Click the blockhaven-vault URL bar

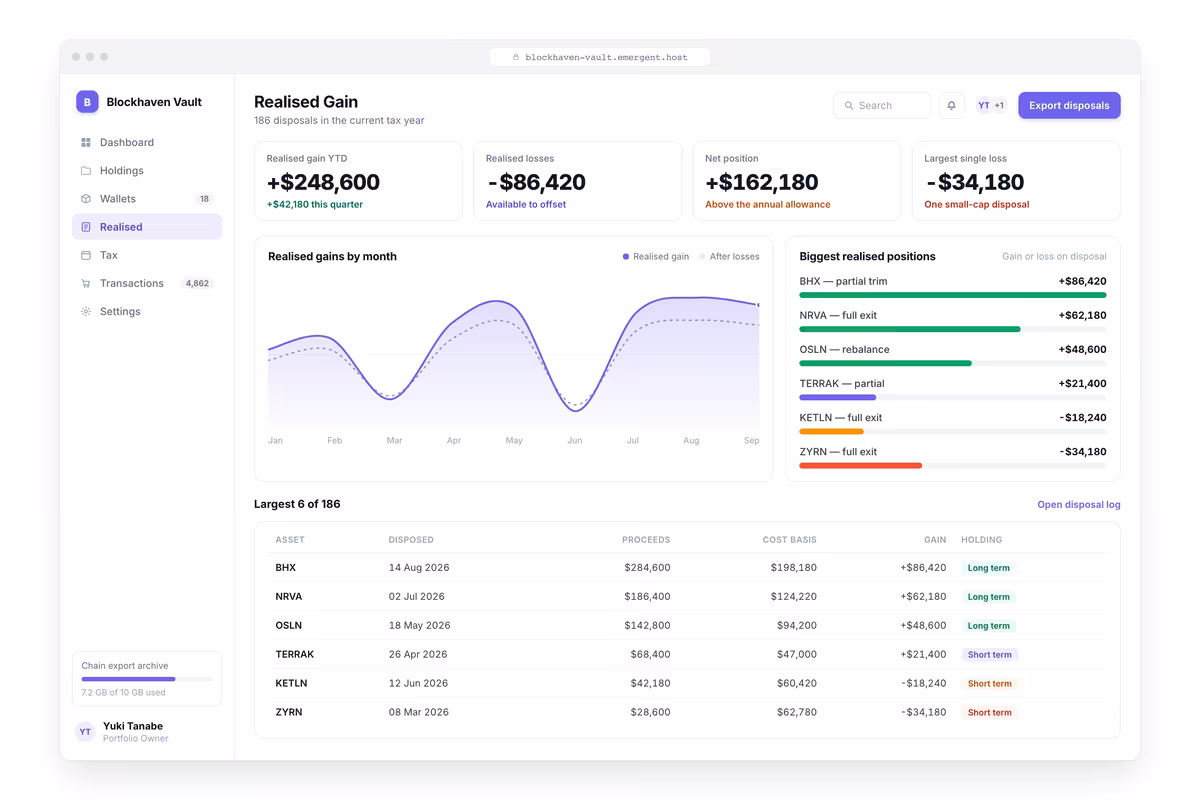(600, 58)
